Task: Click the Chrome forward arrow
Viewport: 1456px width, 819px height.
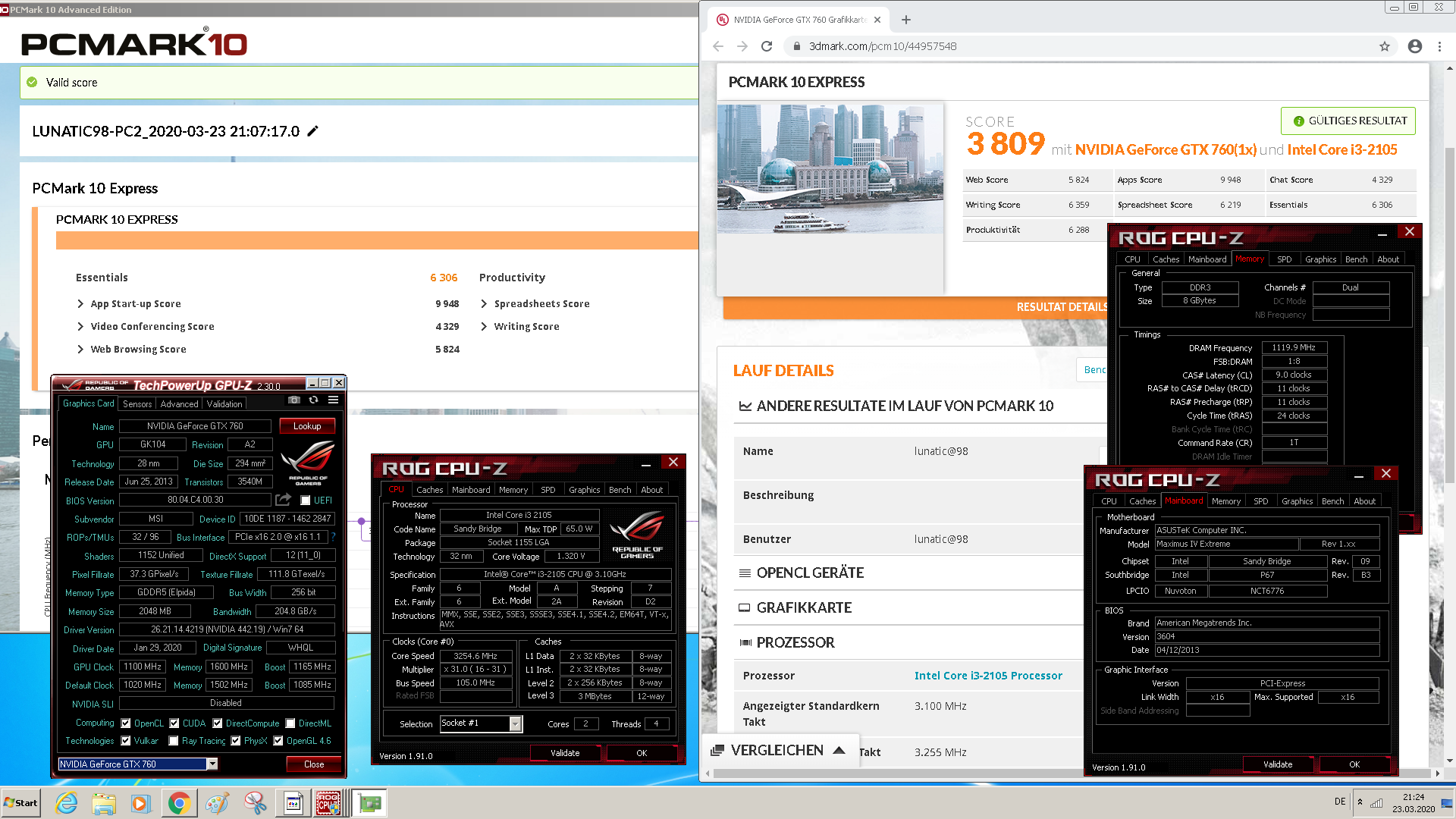Action: point(742,46)
